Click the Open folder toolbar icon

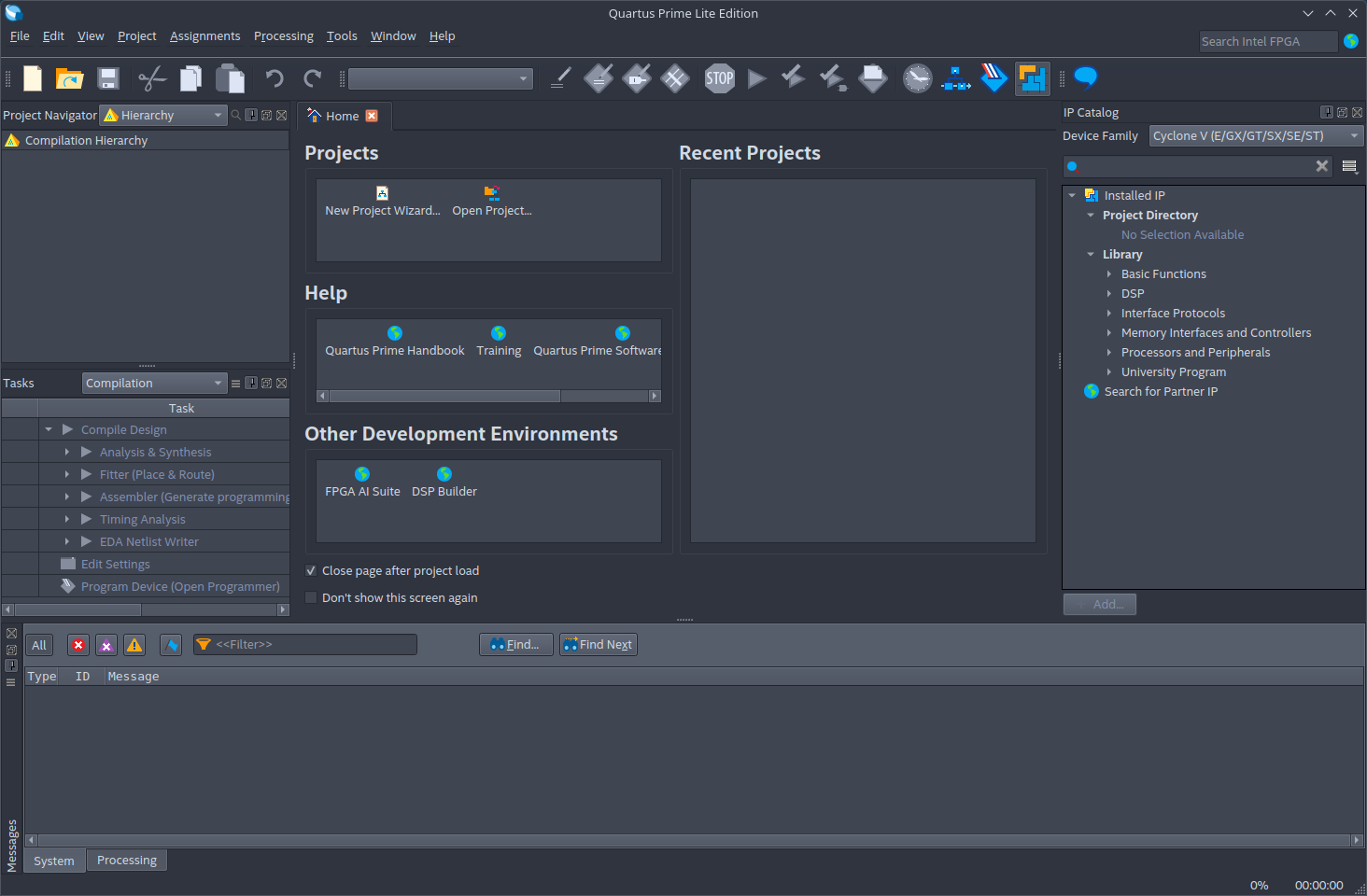tap(69, 78)
